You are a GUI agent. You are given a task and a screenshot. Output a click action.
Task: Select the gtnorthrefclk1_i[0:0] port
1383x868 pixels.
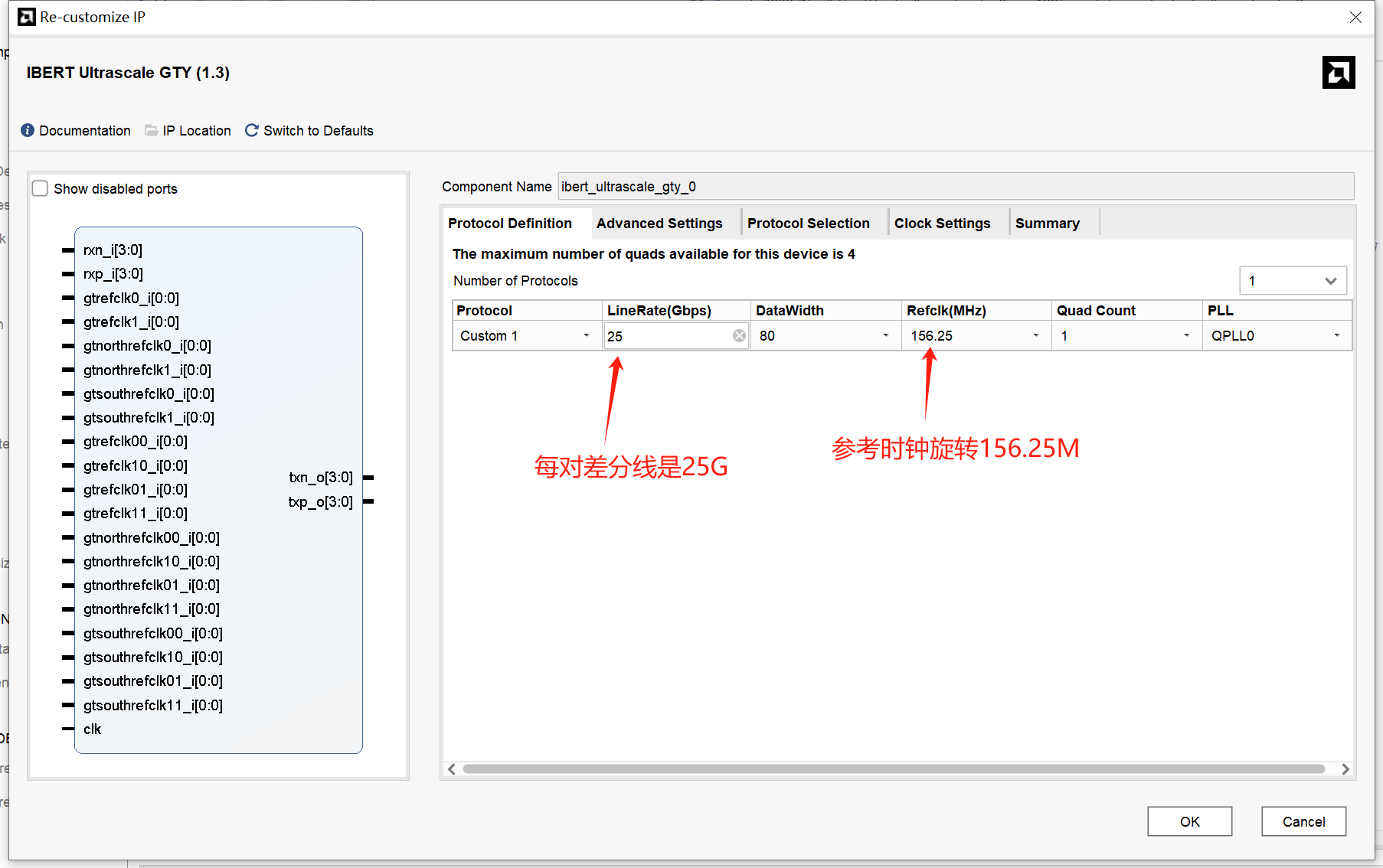click(147, 370)
